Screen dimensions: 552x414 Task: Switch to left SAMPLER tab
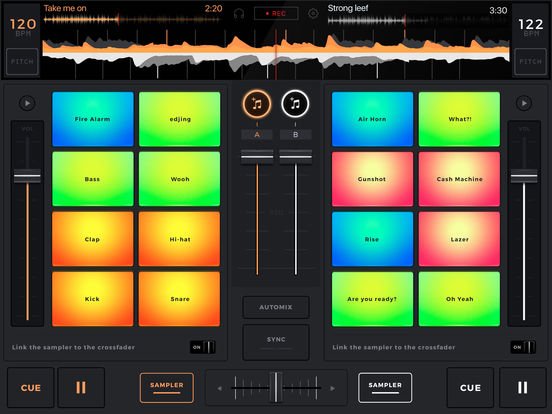[167, 388]
